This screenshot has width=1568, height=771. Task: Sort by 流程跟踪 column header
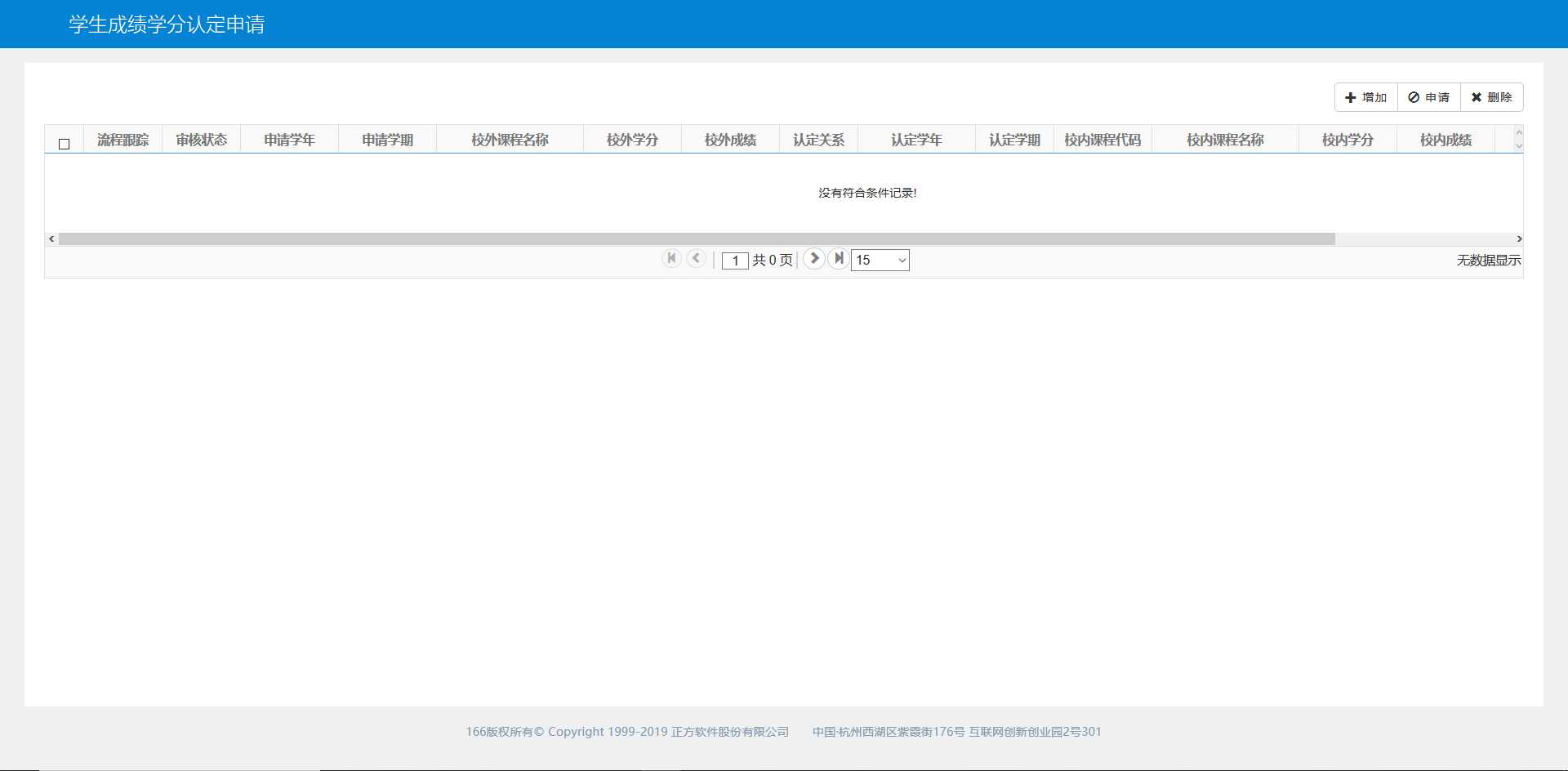coord(123,140)
